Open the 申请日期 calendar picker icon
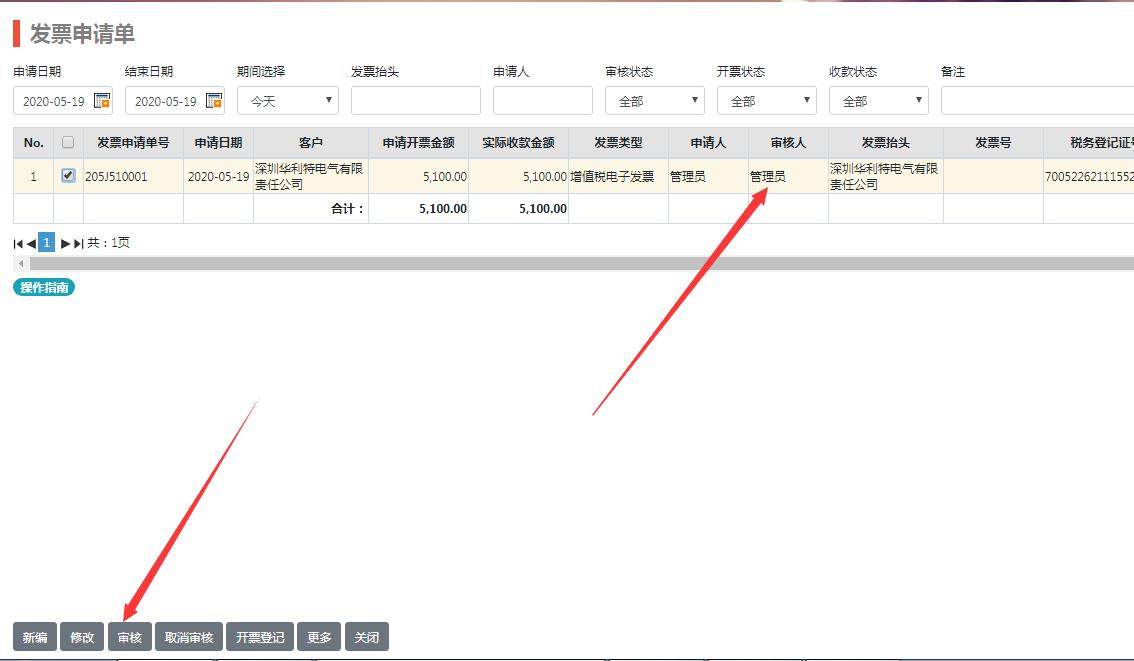Image resolution: width=1134 pixels, height=661 pixels. (x=101, y=101)
